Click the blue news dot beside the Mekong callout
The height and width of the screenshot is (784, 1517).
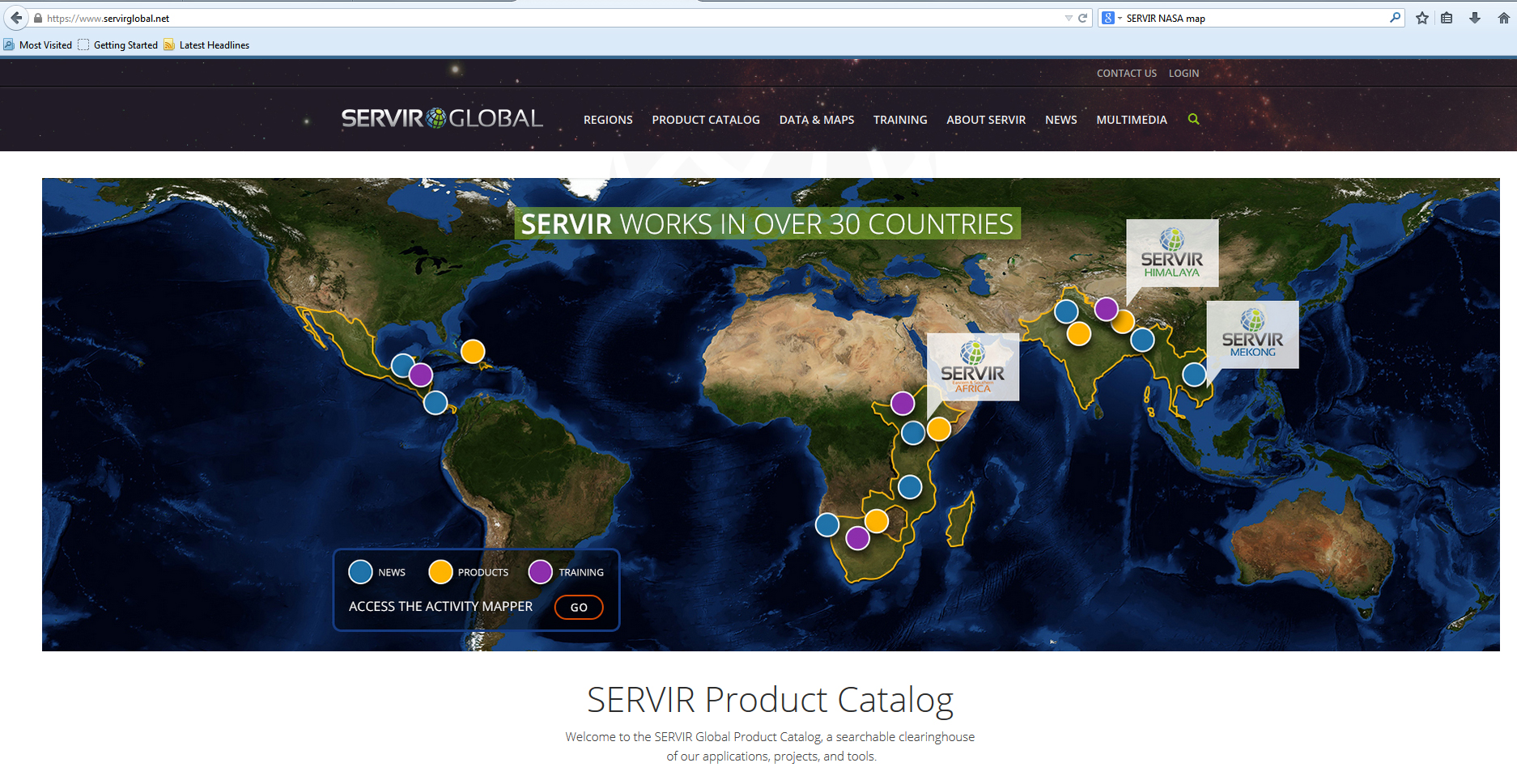click(x=1194, y=374)
